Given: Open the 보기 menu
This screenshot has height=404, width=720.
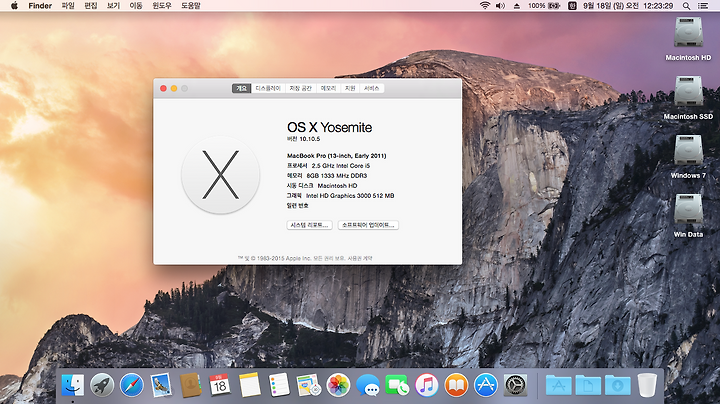Looking at the screenshot, I should 113,6.
